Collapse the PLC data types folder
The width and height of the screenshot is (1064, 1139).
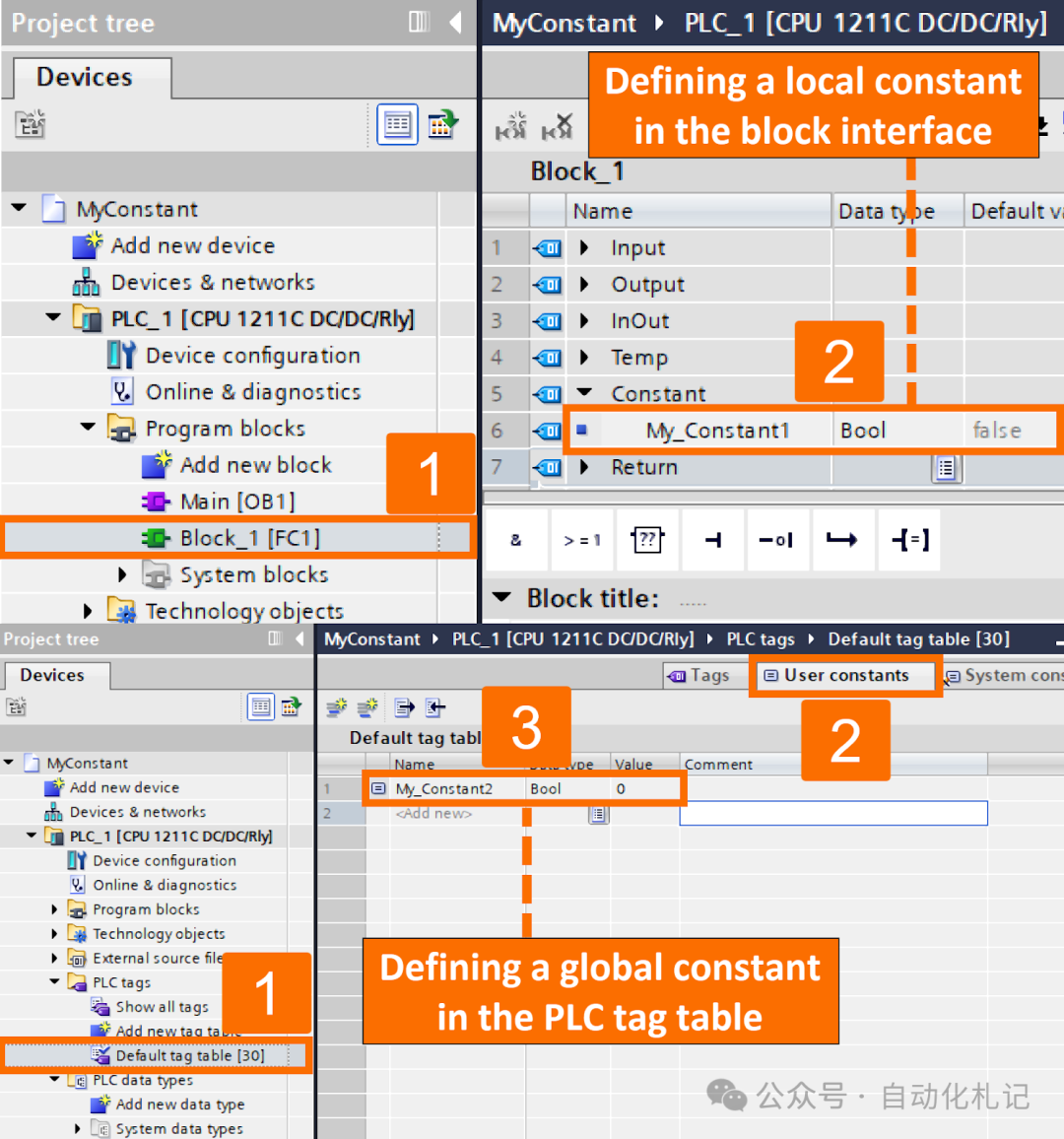coord(55,1080)
